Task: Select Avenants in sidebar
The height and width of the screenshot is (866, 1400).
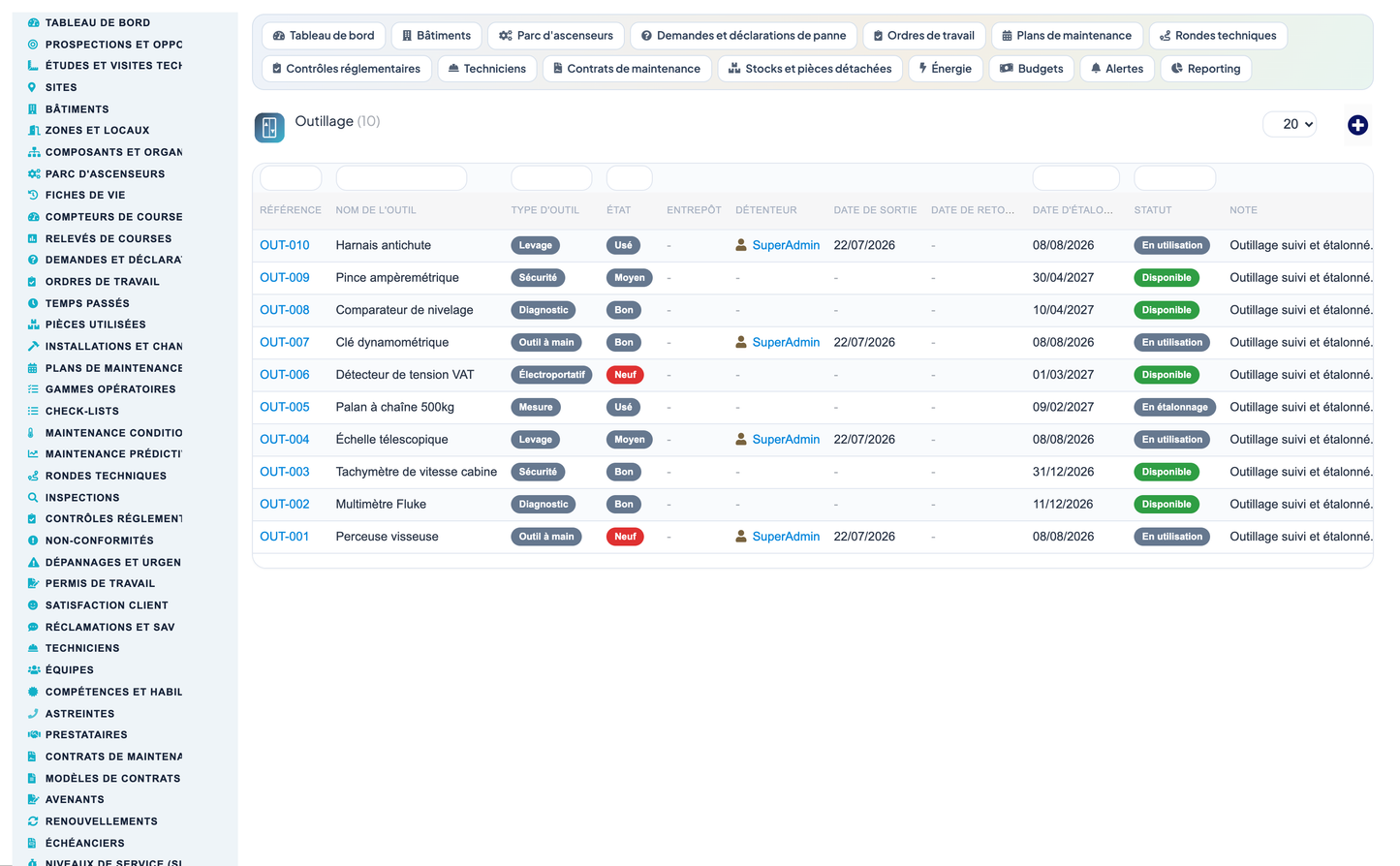Action: (75, 799)
